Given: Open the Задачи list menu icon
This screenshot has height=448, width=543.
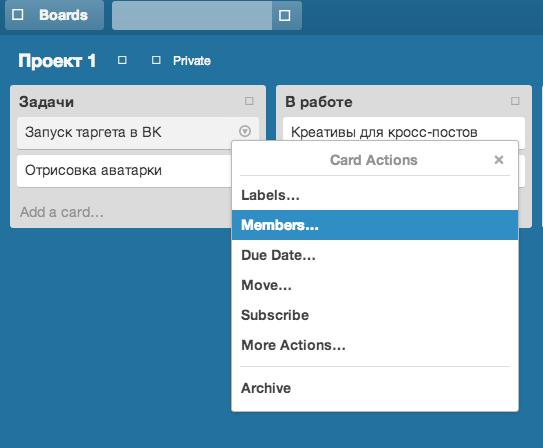Looking at the screenshot, I should [x=249, y=101].
